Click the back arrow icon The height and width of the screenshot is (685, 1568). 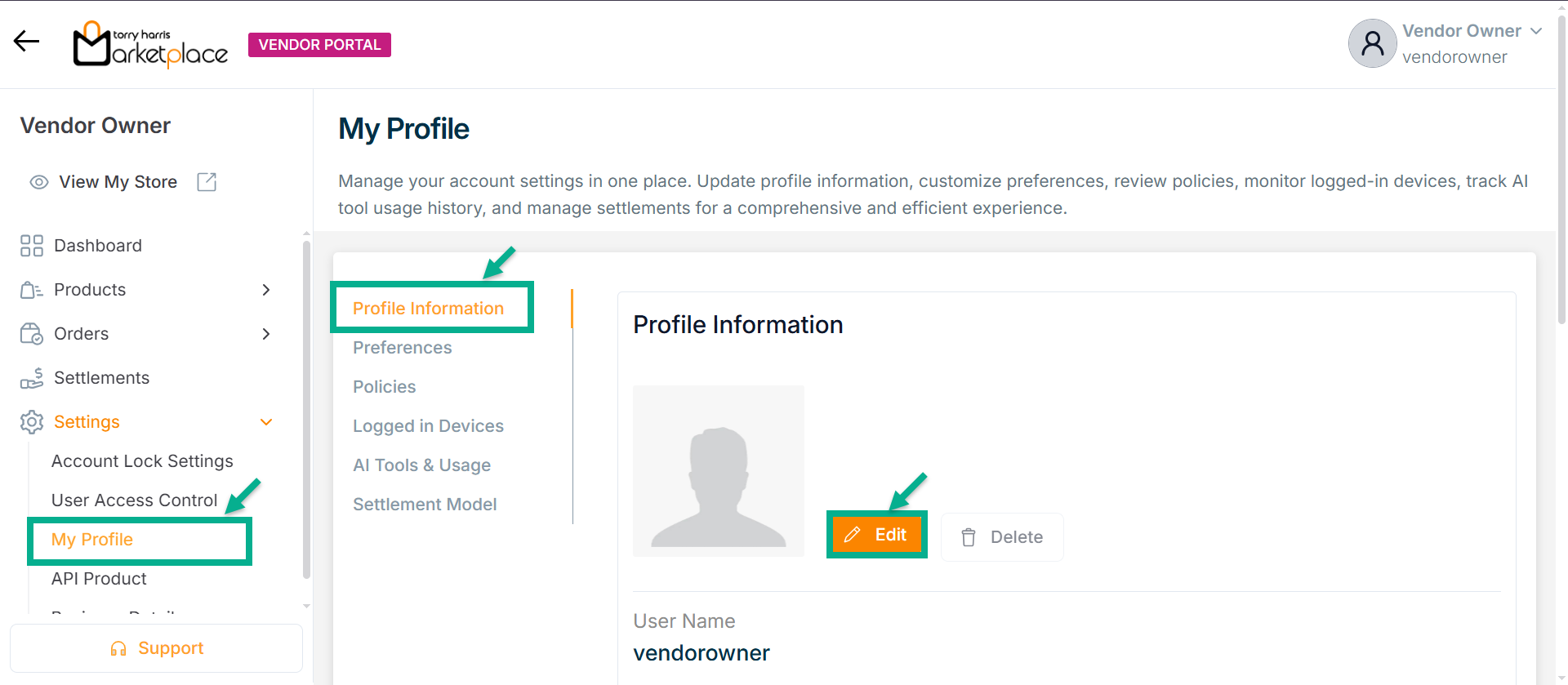tap(27, 42)
